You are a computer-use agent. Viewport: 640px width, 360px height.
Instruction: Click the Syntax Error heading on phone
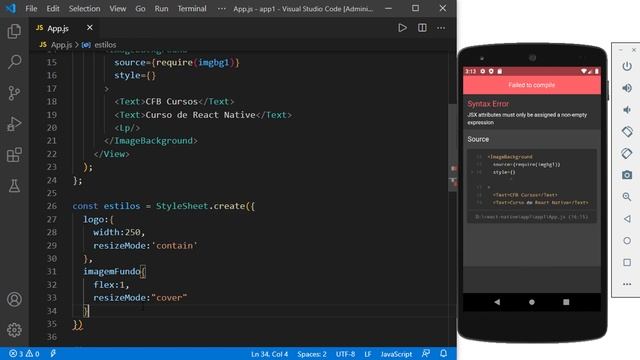click(x=488, y=104)
